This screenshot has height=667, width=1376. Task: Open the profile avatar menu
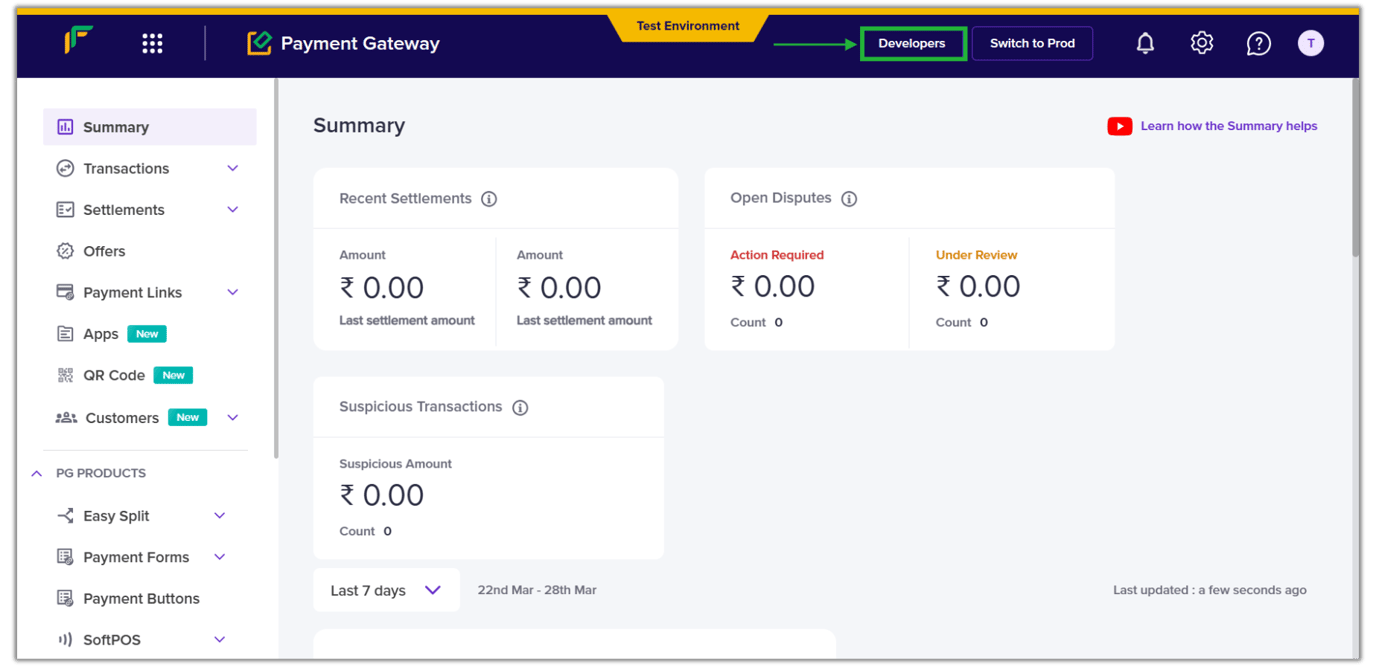pyautogui.click(x=1311, y=43)
